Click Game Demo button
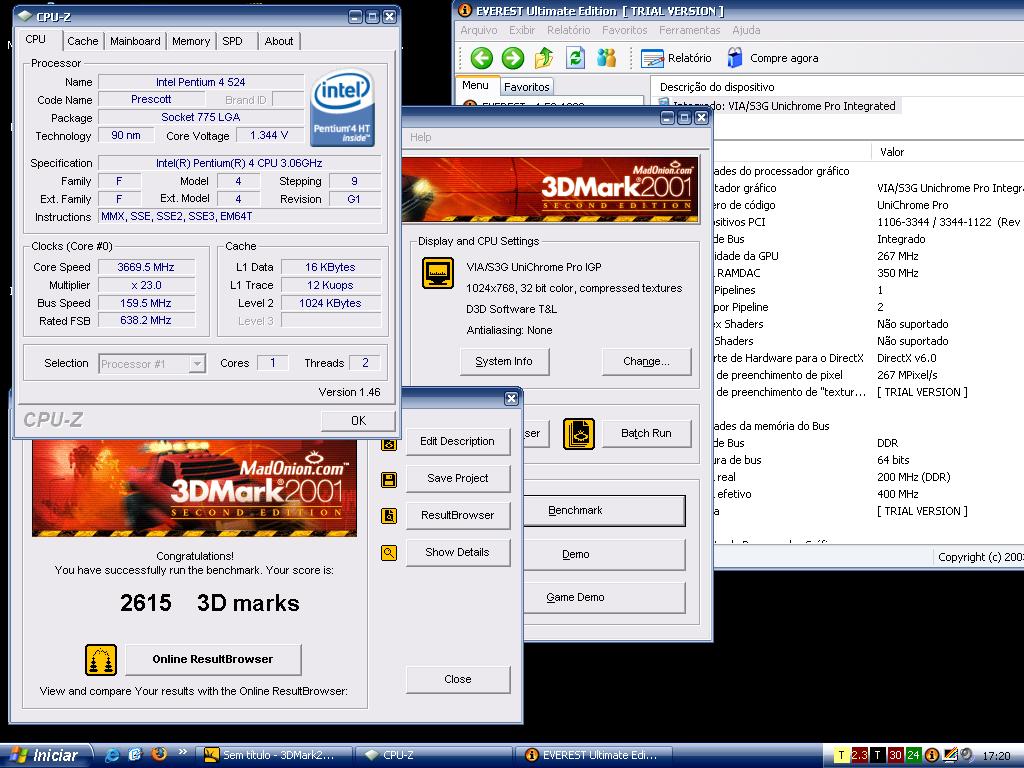 tap(604, 598)
